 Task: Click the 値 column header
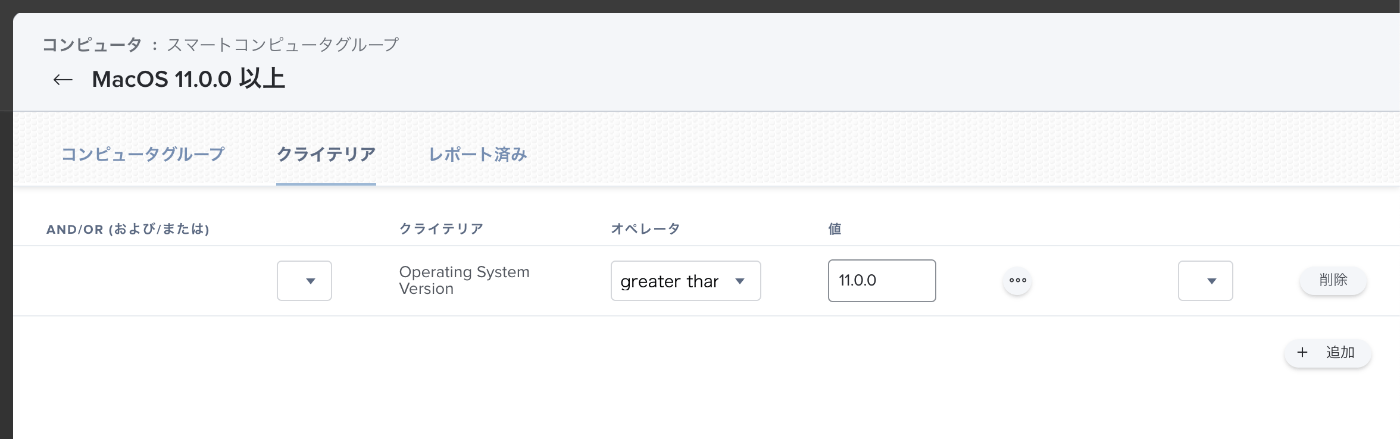pos(835,229)
